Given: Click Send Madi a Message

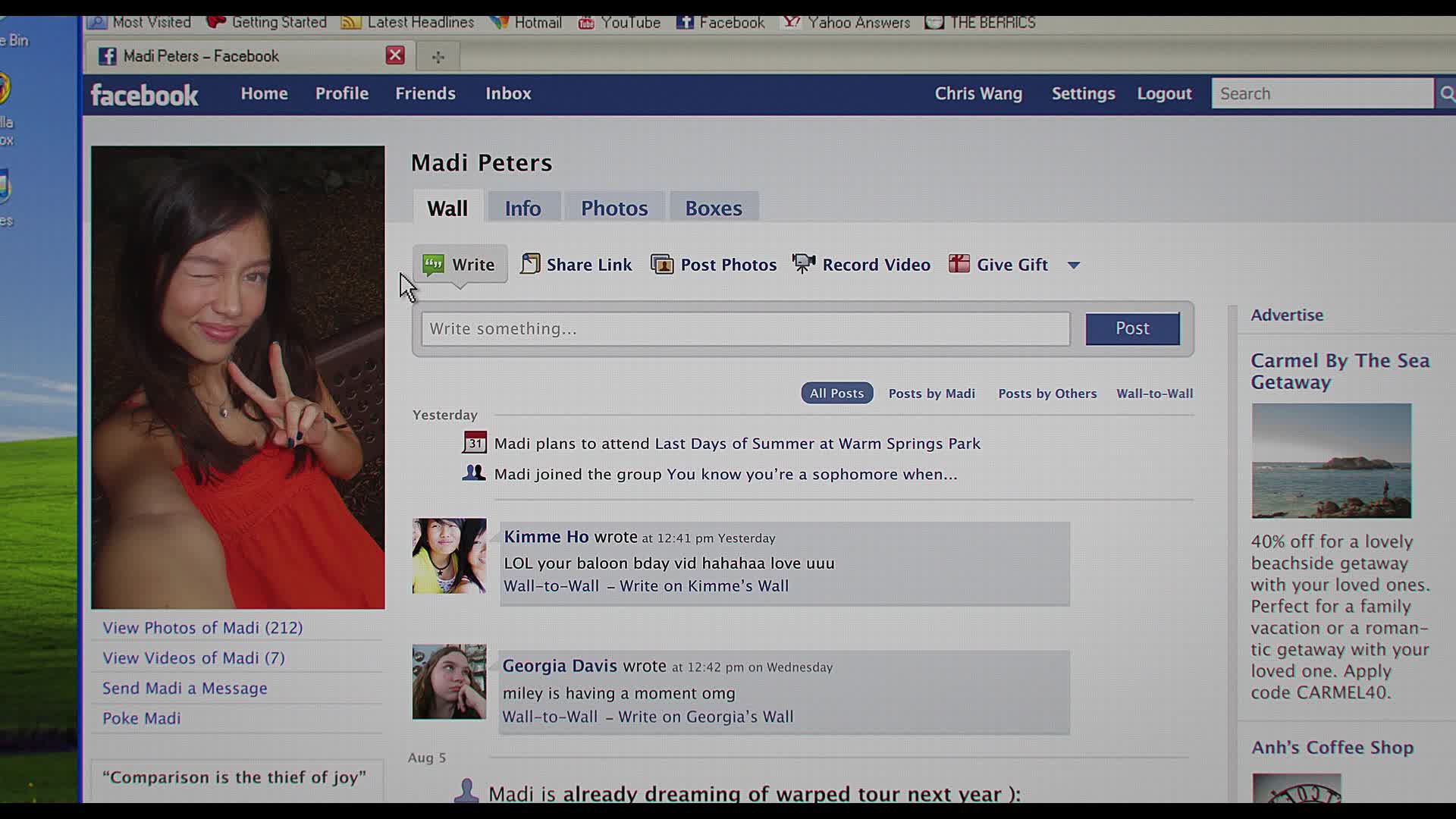Looking at the screenshot, I should (185, 689).
